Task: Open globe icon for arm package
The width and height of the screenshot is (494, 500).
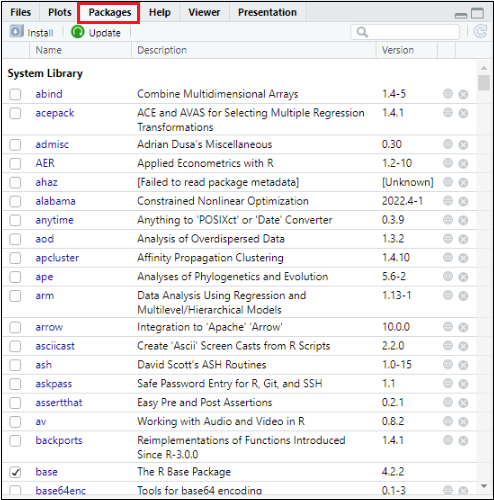Action: 448,295
